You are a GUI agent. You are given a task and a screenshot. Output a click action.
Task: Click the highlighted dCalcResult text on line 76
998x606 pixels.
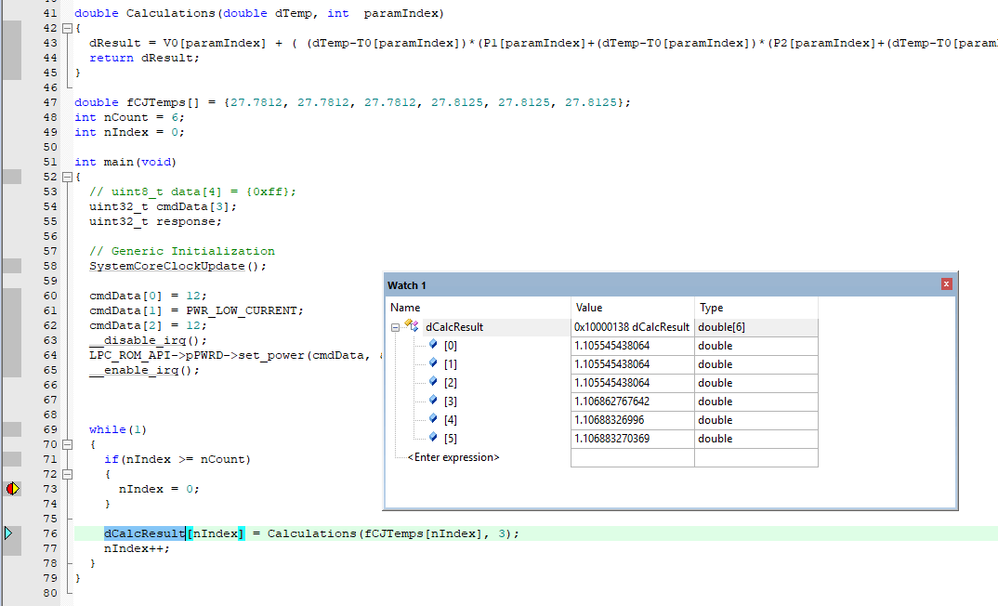(144, 533)
